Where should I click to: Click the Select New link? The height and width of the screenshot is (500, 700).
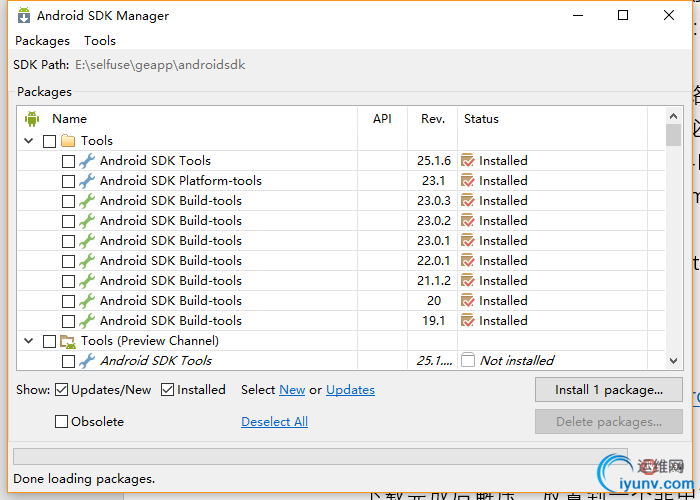click(292, 390)
